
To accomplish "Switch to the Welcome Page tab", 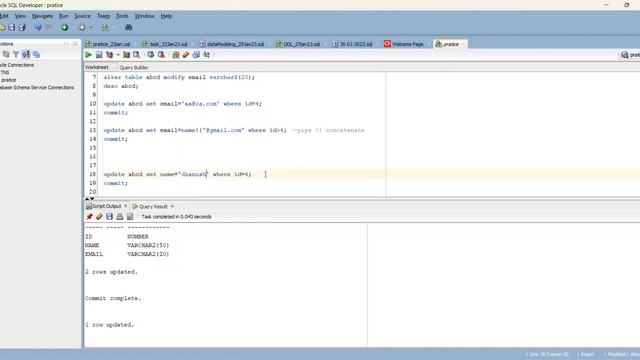I will point(407,44).
